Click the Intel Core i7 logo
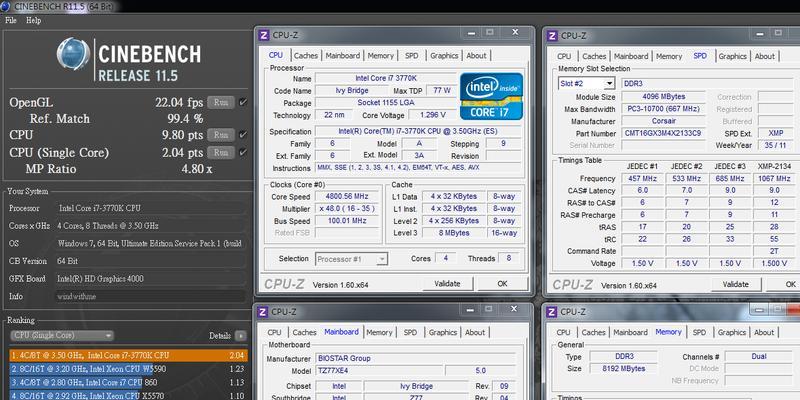This screenshot has height=400, width=800. pyautogui.click(x=491, y=96)
